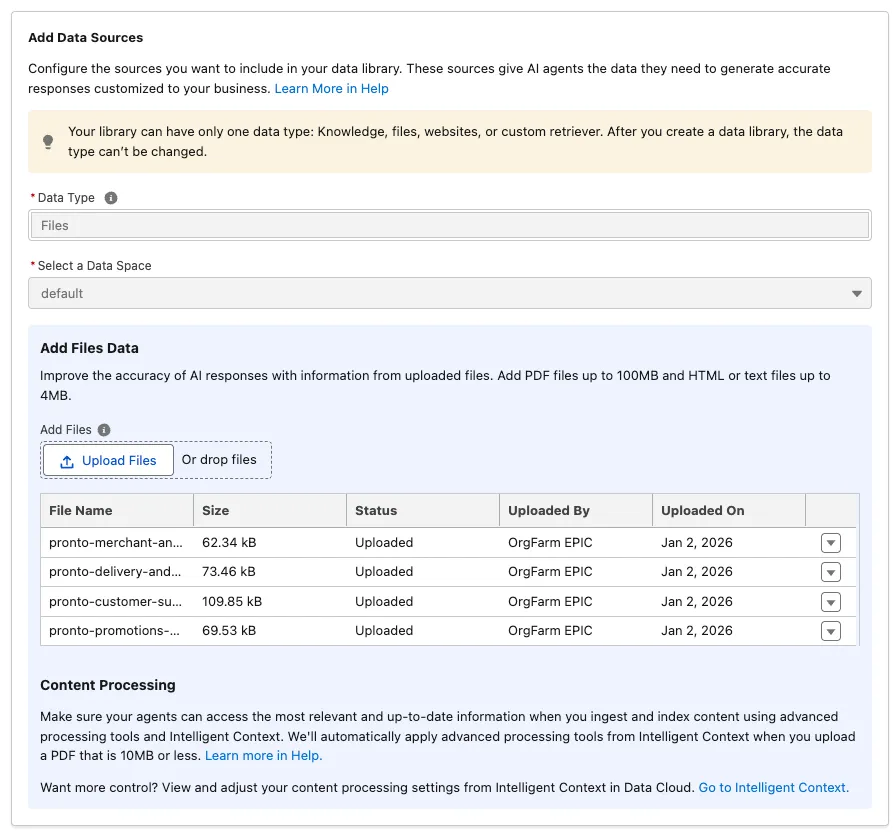
Task: Click the Upload Files button
Action: click(x=108, y=460)
